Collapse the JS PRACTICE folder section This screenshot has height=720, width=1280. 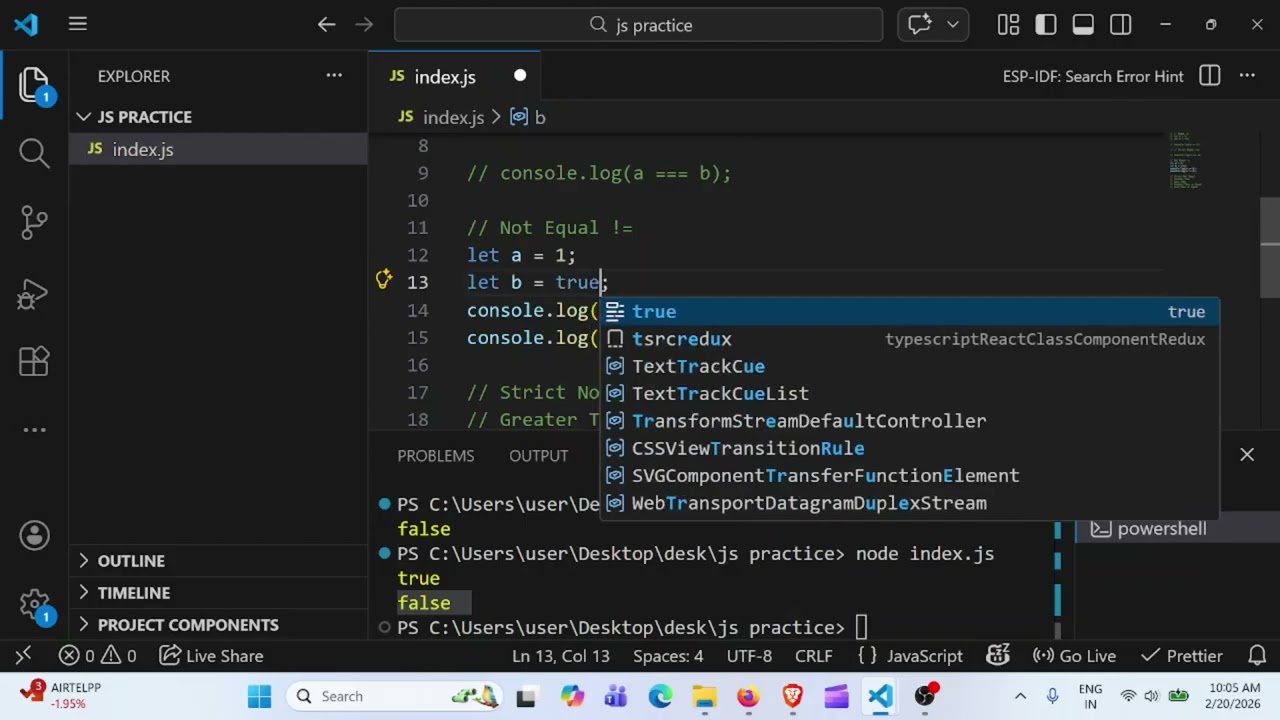[x=219, y=117]
